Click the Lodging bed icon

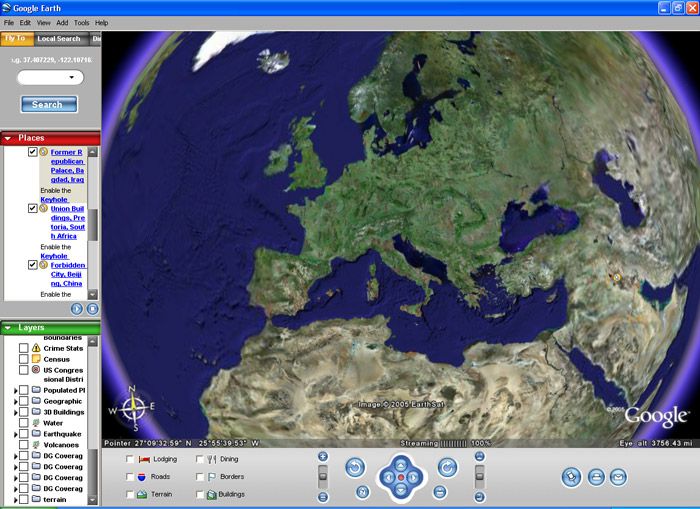point(144,459)
